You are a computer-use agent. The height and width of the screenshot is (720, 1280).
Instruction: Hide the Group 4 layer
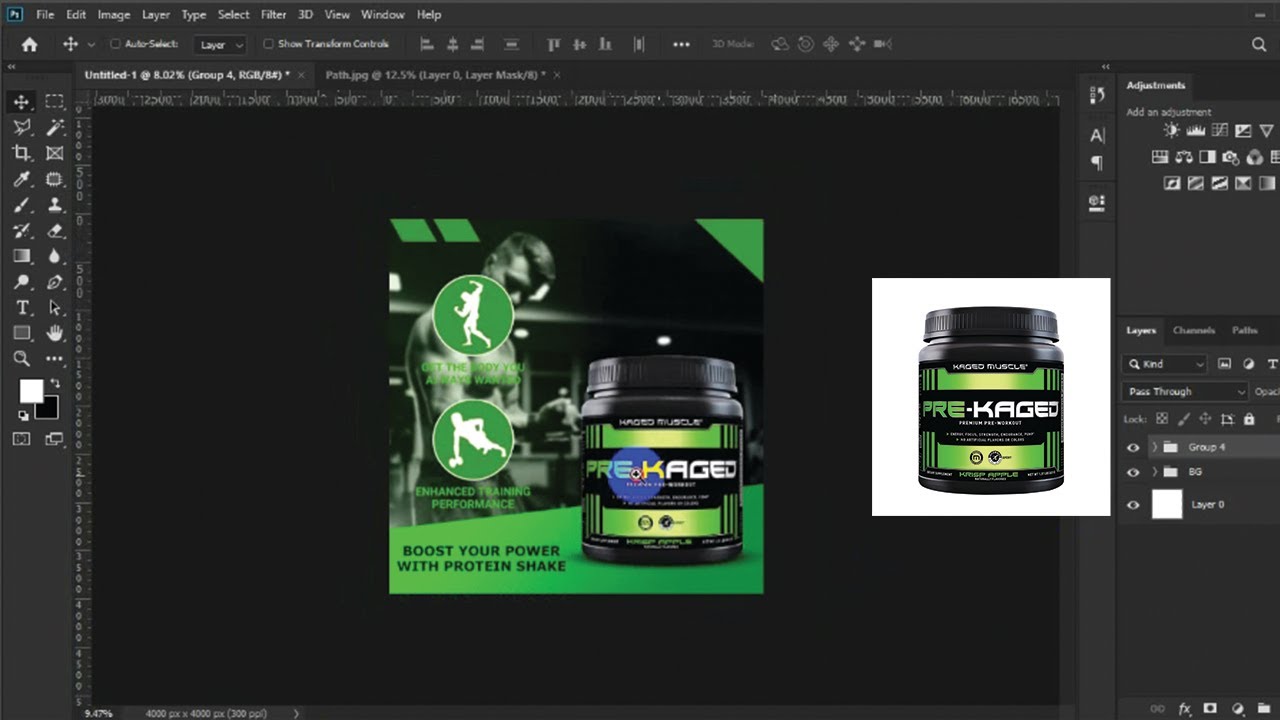click(1133, 447)
